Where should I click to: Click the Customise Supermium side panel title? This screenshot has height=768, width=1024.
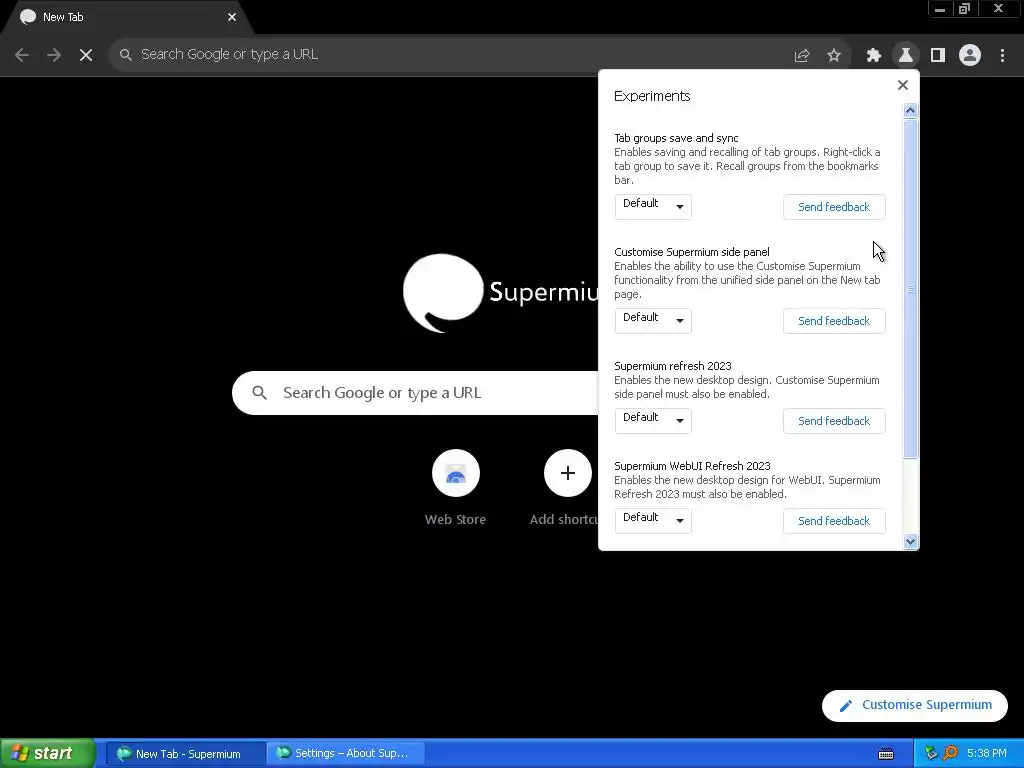click(692, 252)
